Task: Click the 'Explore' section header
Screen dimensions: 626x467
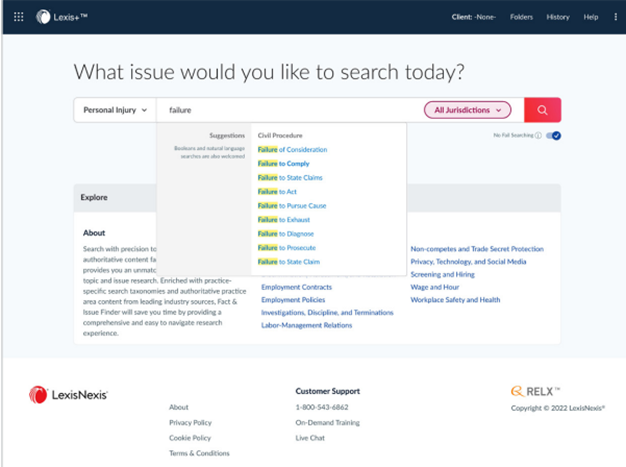Action: tap(94, 197)
